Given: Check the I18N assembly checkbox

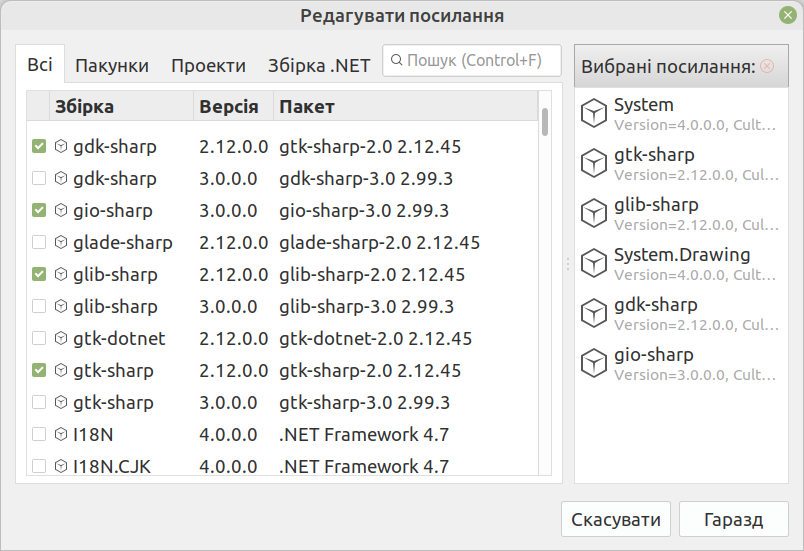Looking at the screenshot, I should coord(39,434).
